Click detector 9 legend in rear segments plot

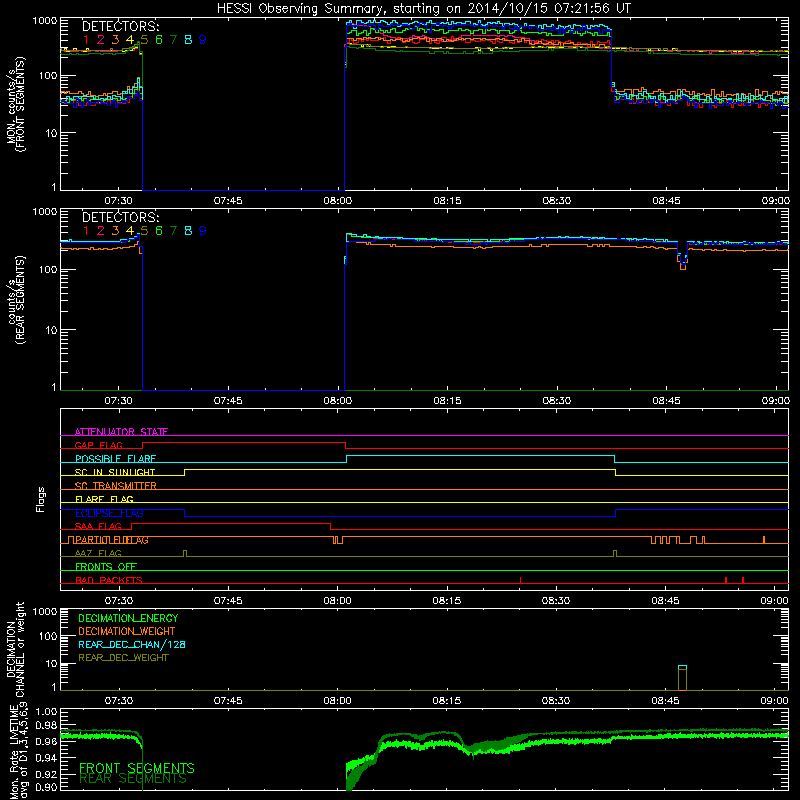[x=203, y=231]
